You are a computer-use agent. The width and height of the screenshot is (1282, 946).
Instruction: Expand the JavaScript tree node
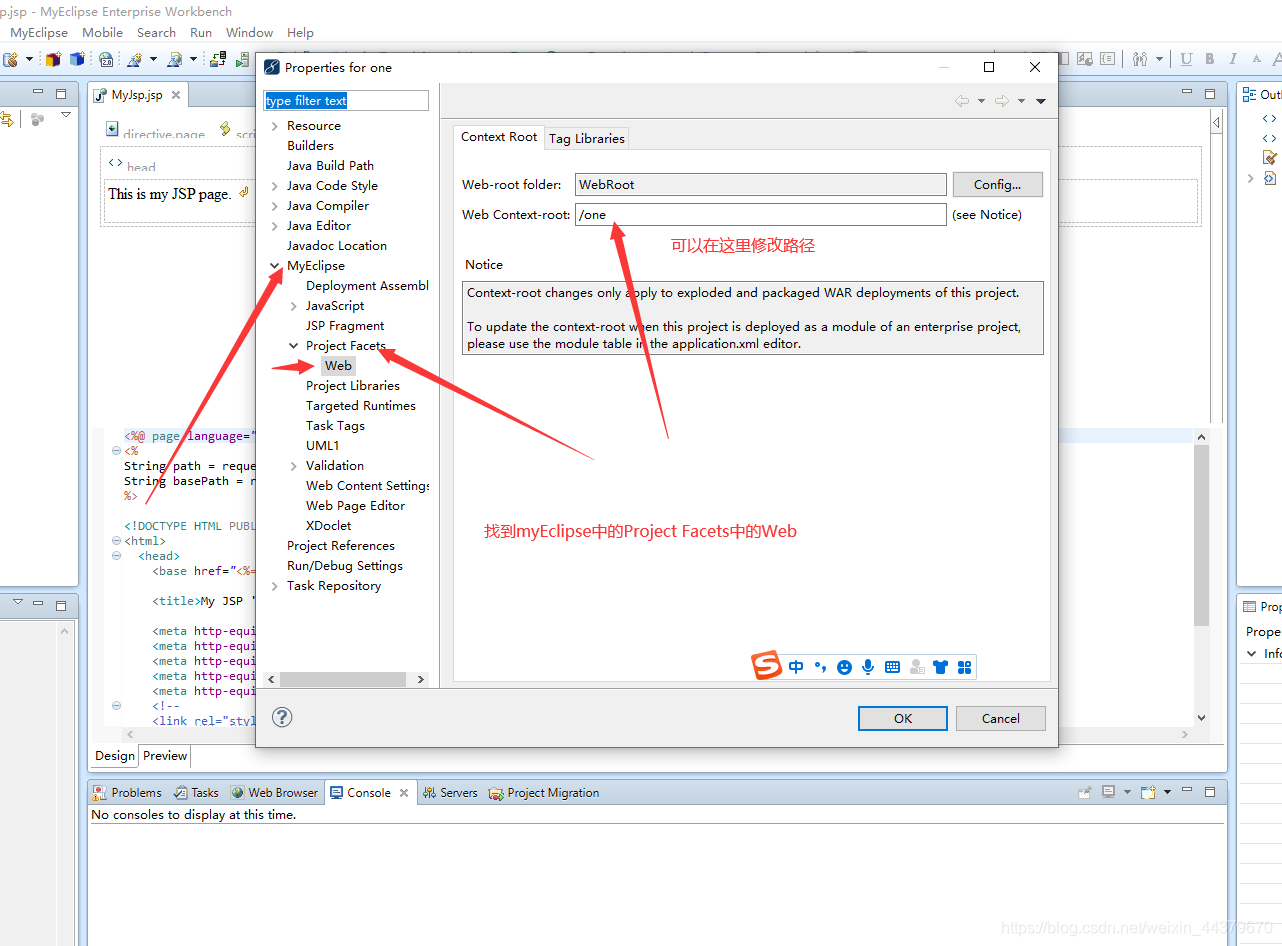click(294, 306)
